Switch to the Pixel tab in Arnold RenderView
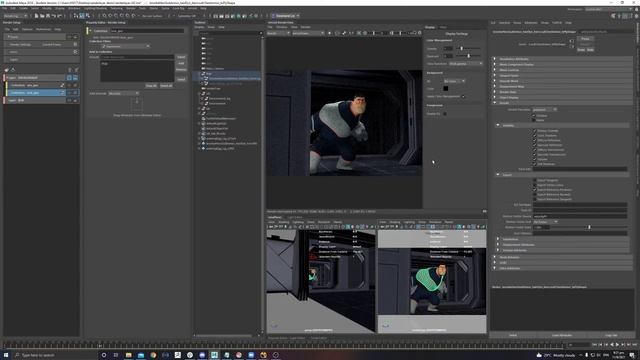This screenshot has width=640, height=360. (443, 27)
